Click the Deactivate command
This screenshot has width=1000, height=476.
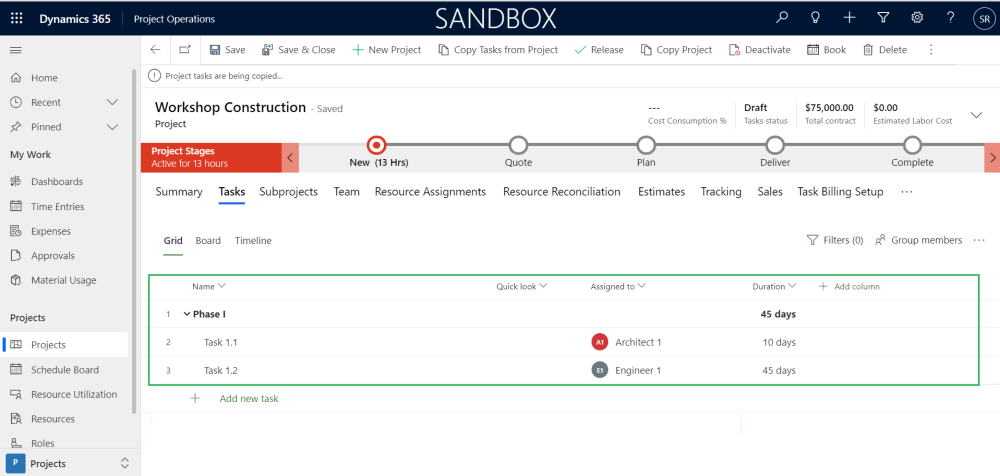tap(760, 50)
